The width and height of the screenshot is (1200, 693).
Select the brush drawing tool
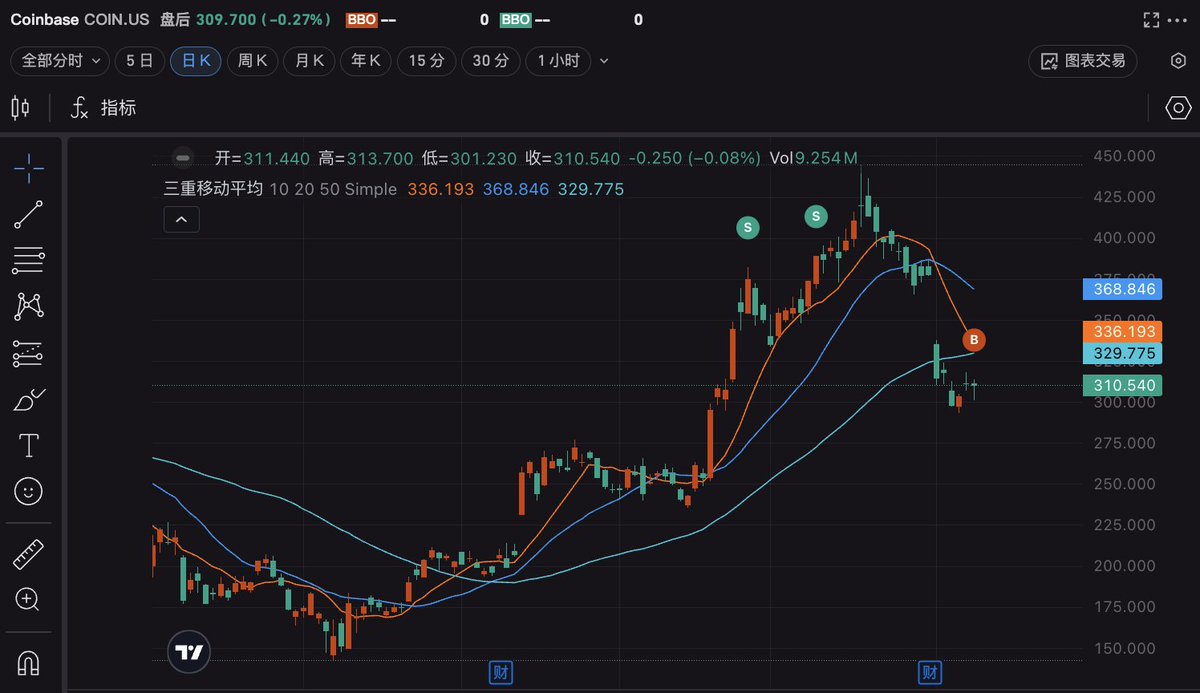coord(29,399)
